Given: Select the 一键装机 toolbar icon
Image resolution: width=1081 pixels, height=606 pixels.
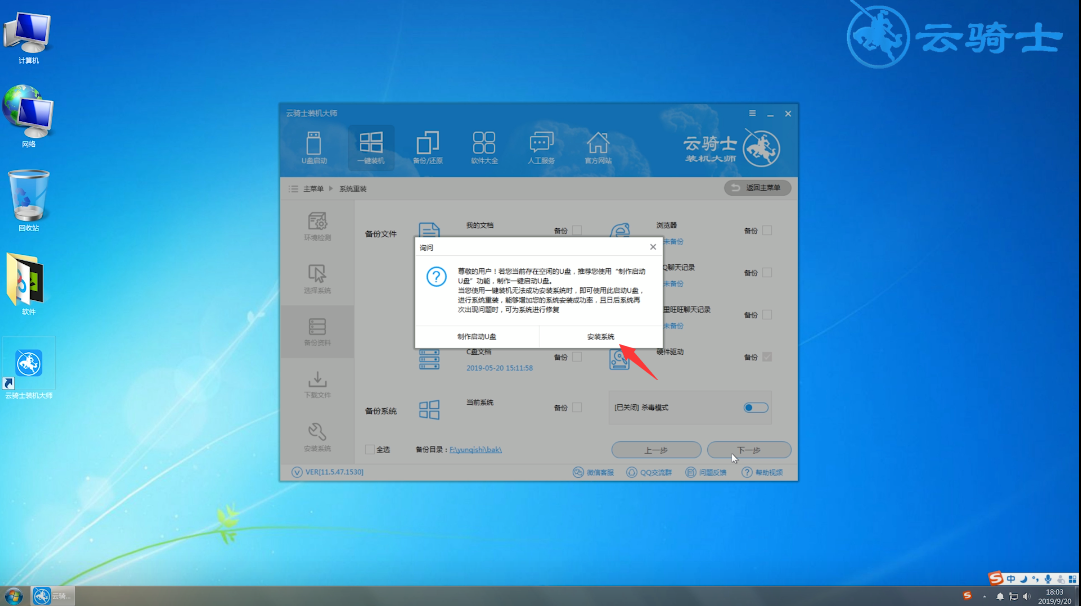Looking at the screenshot, I should 371,148.
